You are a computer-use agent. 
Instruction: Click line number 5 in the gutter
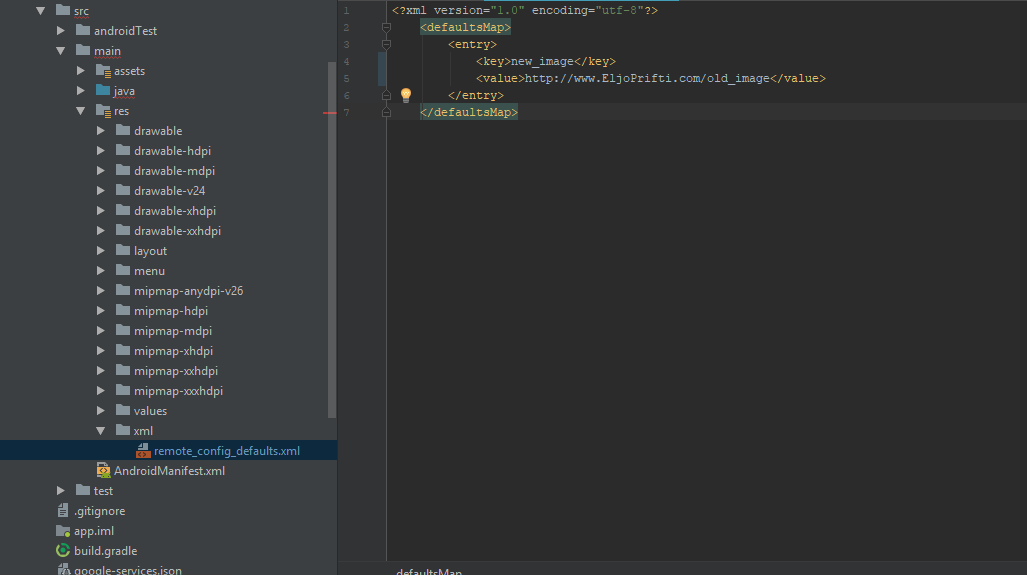pos(346,79)
